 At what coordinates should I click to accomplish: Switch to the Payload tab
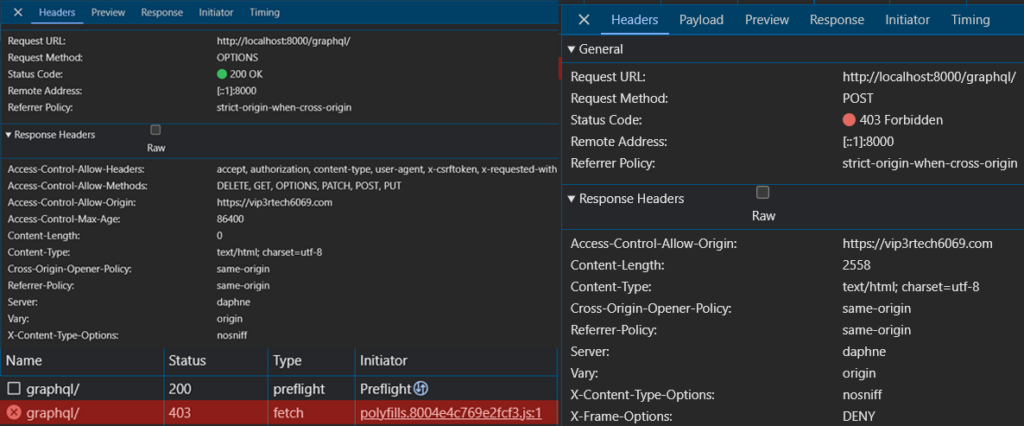click(x=701, y=20)
